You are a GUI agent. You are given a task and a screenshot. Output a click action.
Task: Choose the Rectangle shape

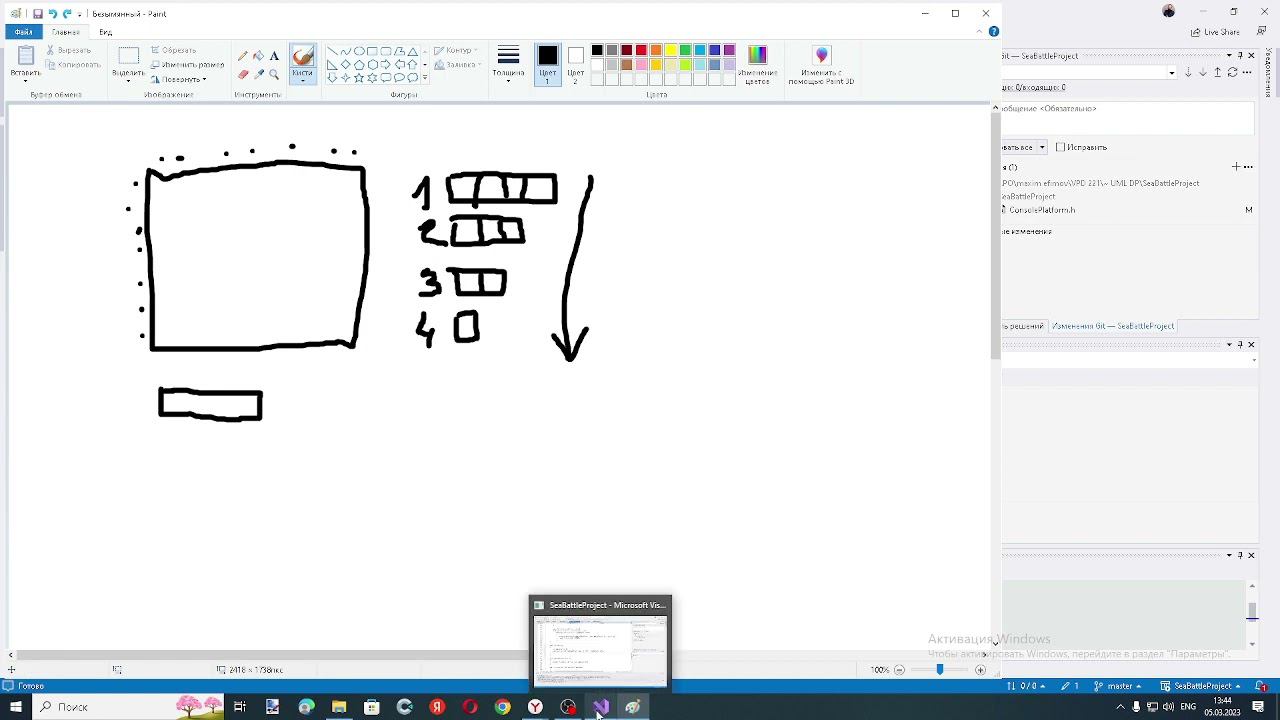372,51
